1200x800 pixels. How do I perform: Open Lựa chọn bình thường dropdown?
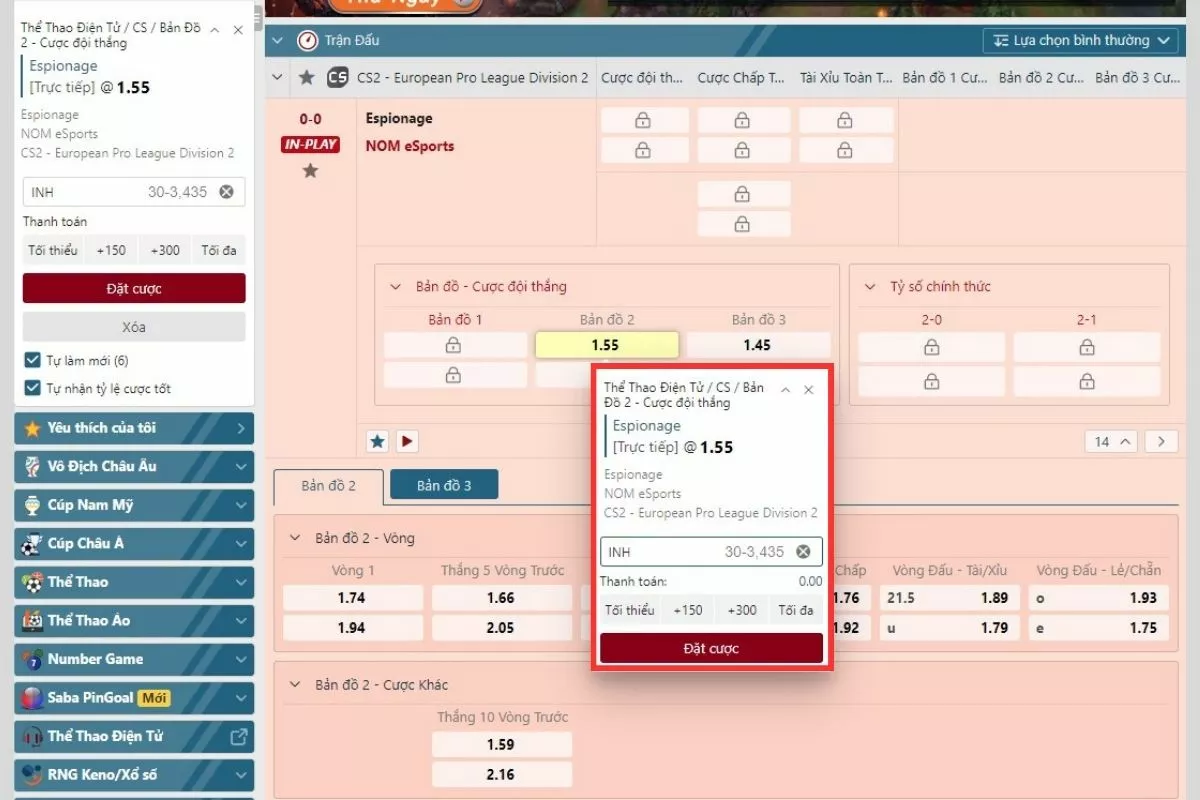point(1080,41)
